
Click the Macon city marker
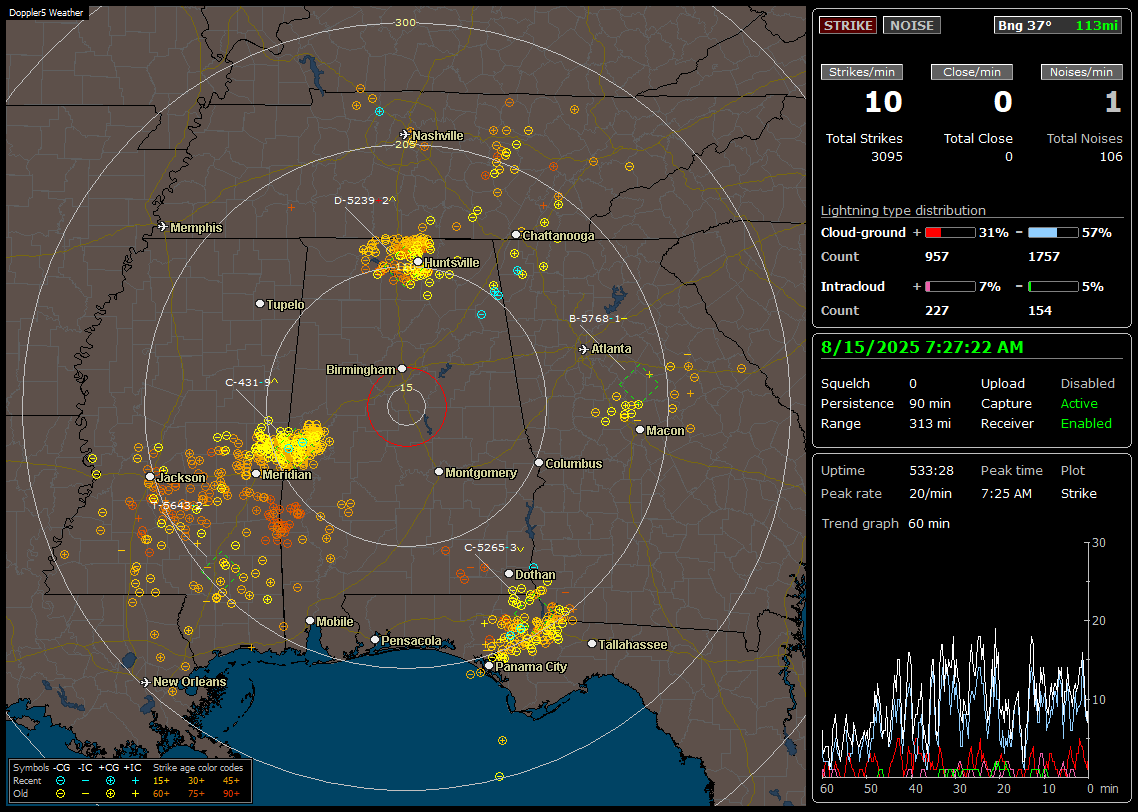tap(639, 430)
